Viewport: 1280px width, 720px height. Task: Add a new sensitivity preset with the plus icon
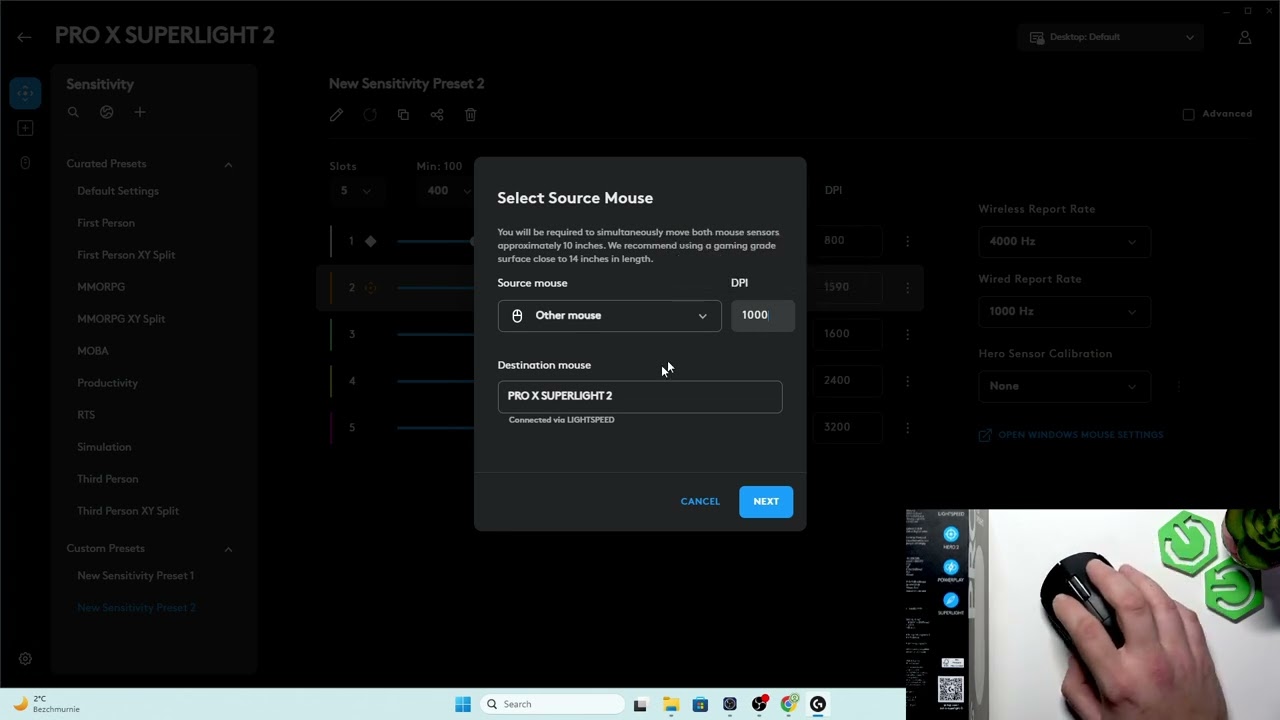(x=140, y=113)
